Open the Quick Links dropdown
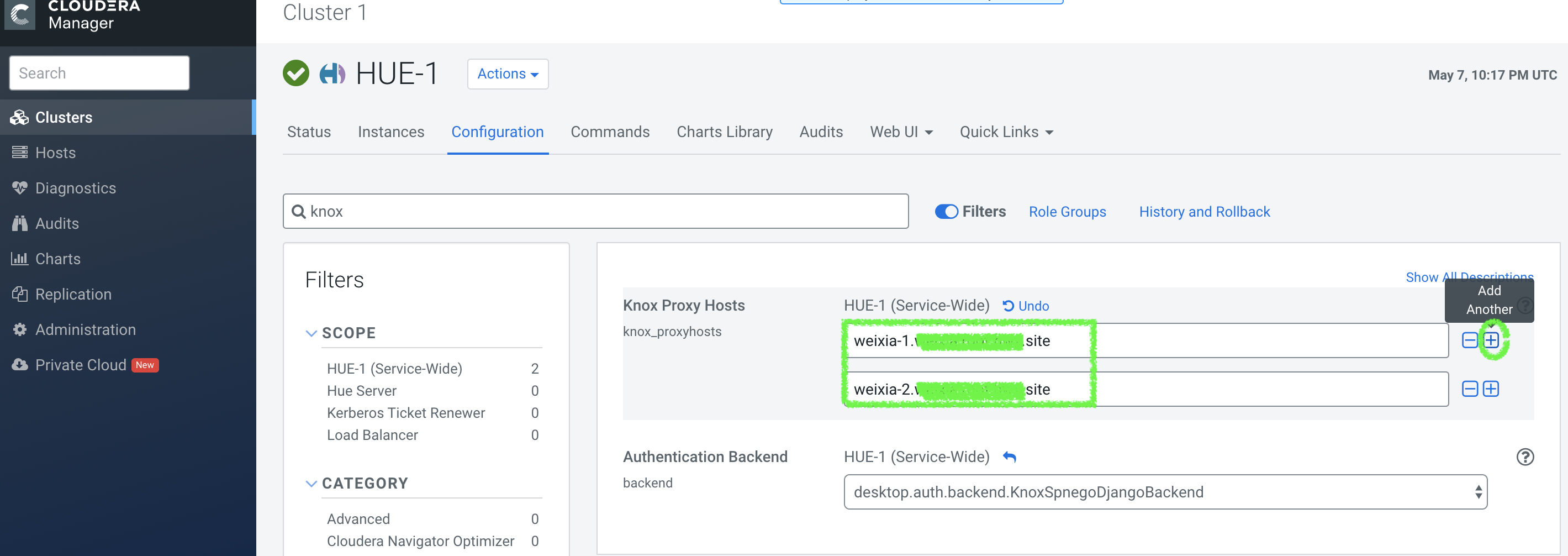The width and height of the screenshot is (1568, 556). (1006, 132)
